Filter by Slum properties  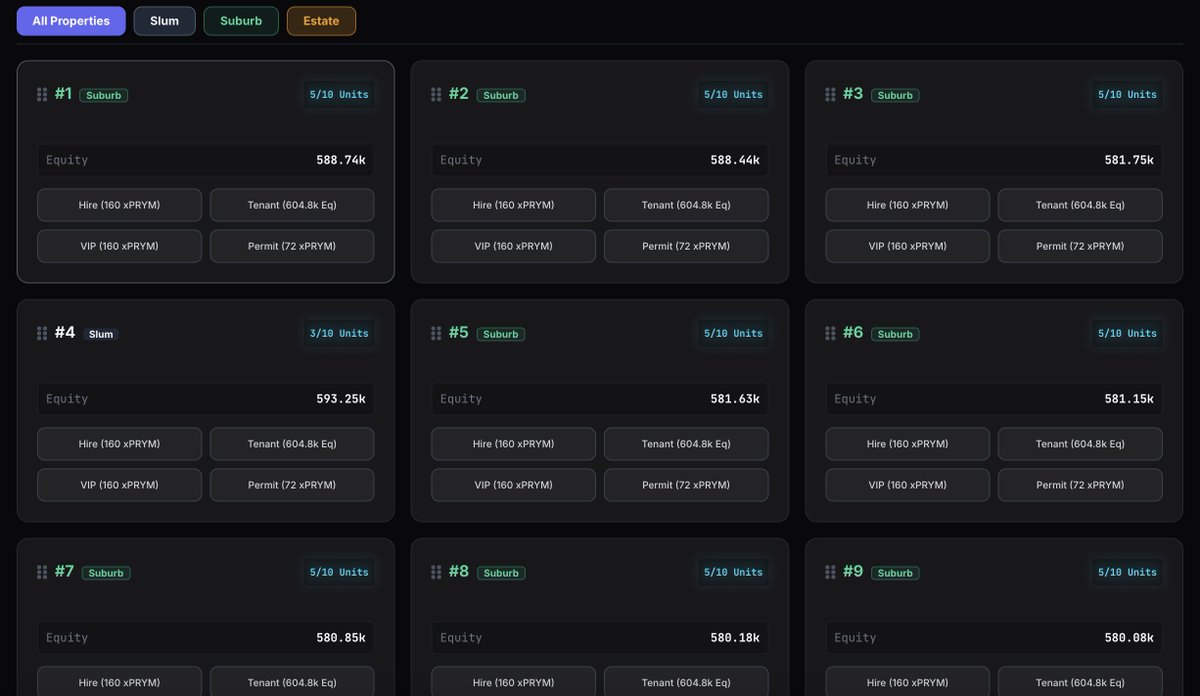(x=165, y=21)
